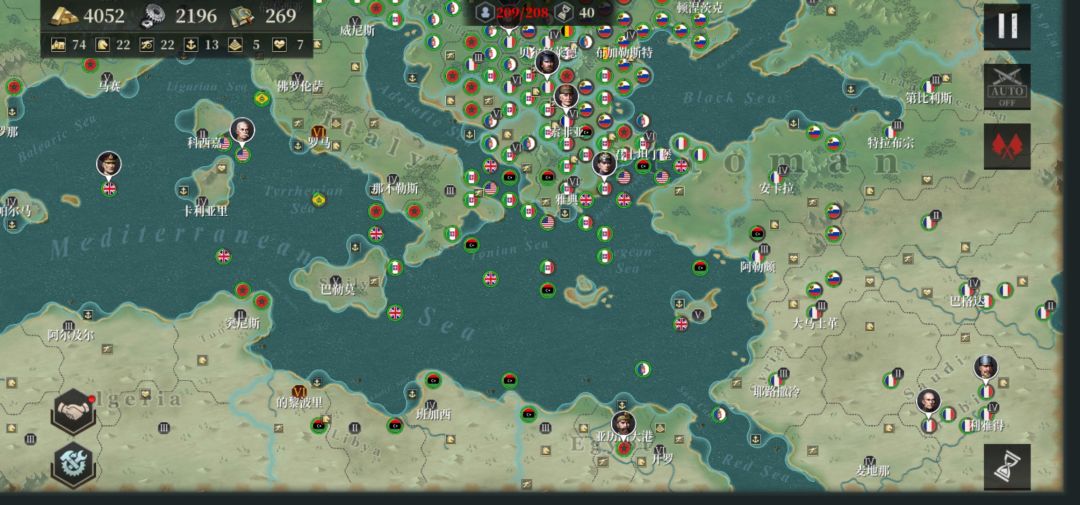The image size is (1080, 505).
Task: Open the red flags surrender icon
Action: [x=1007, y=146]
